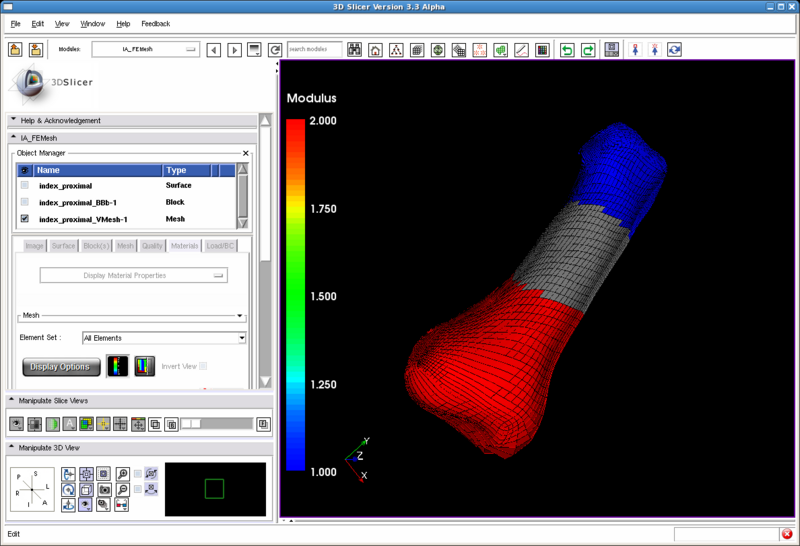Collapse the Manipulate Slice Views panel
The height and width of the screenshot is (546, 800).
point(13,401)
